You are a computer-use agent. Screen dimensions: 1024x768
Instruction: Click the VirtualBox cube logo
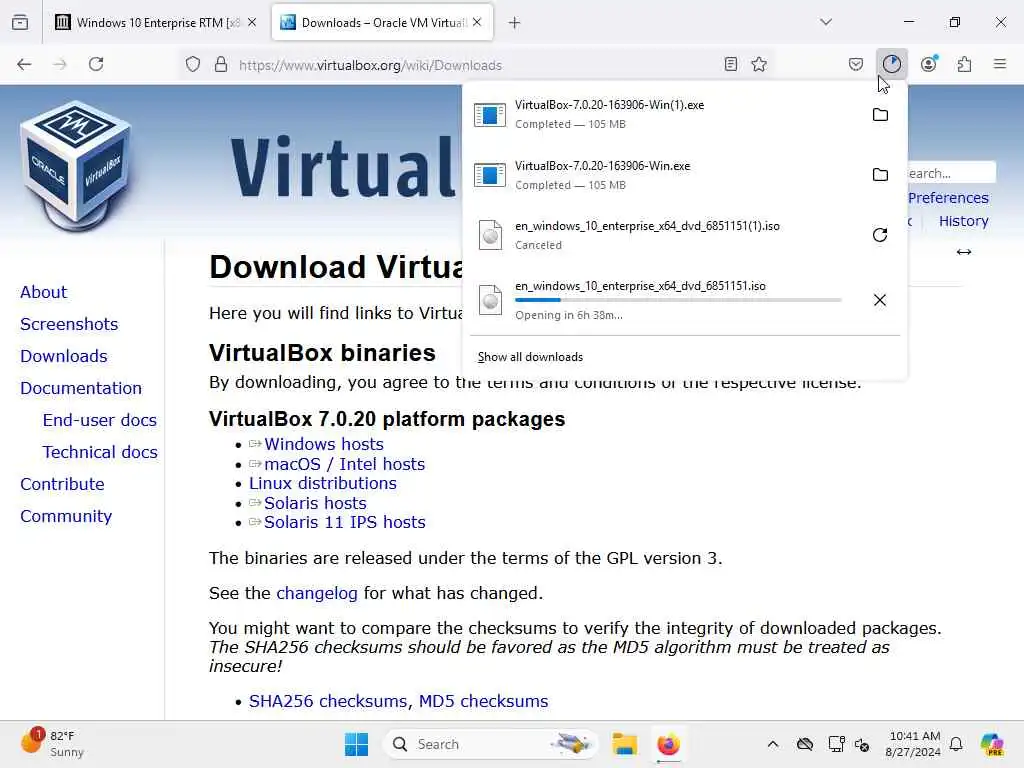pyautogui.click(x=76, y=165)
